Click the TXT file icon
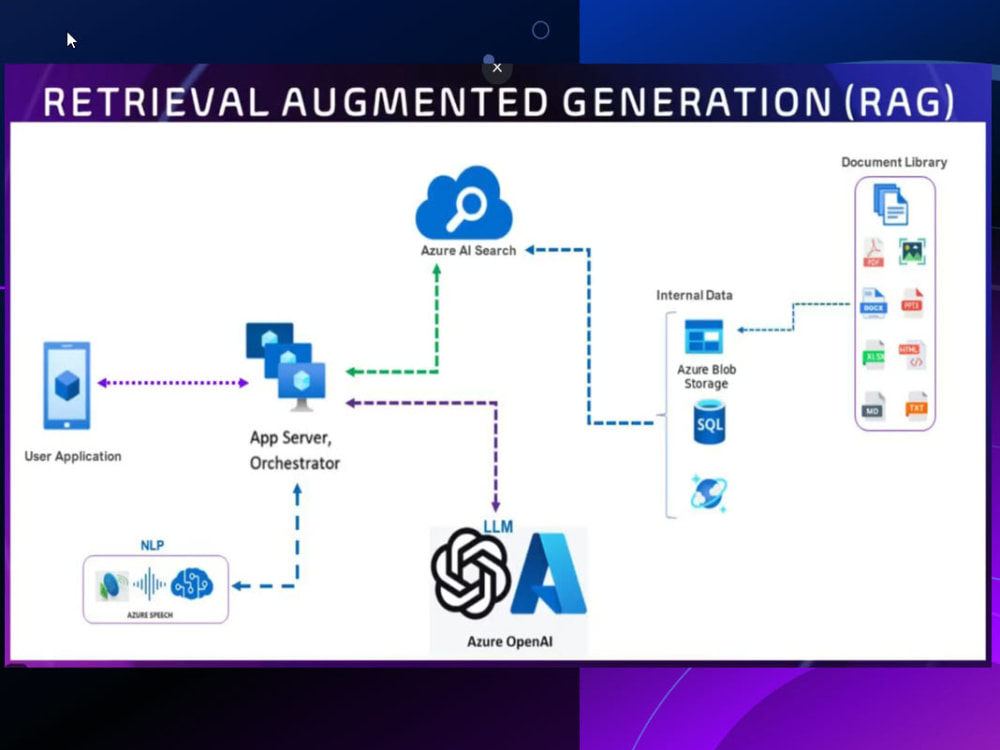1000x750 pixels. coord(916,406)
